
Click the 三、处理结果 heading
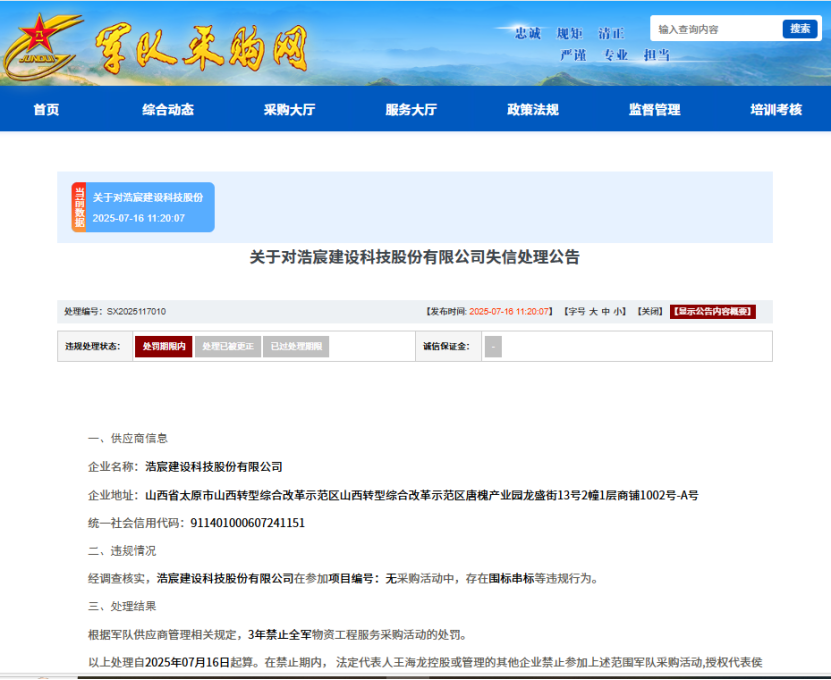click(x=122, y=606)
